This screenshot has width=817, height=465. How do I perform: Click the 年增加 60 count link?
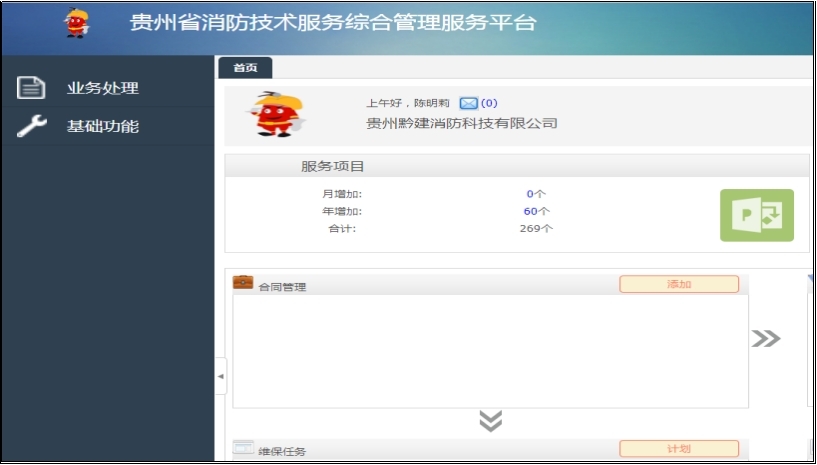tap(531, 211)
